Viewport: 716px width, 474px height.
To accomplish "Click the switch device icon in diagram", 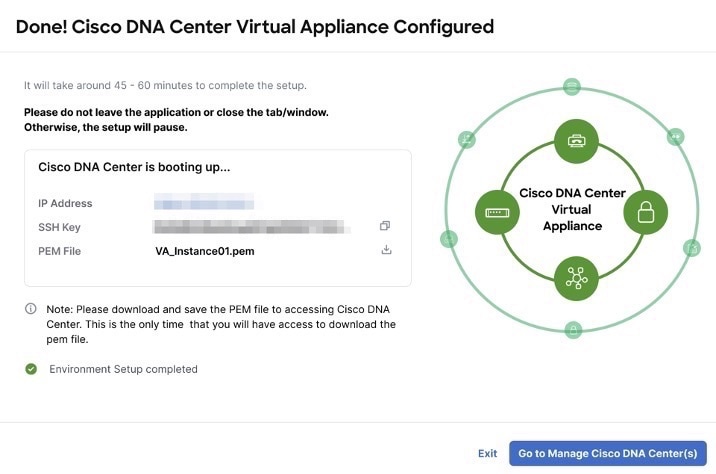I will (497, 212).
